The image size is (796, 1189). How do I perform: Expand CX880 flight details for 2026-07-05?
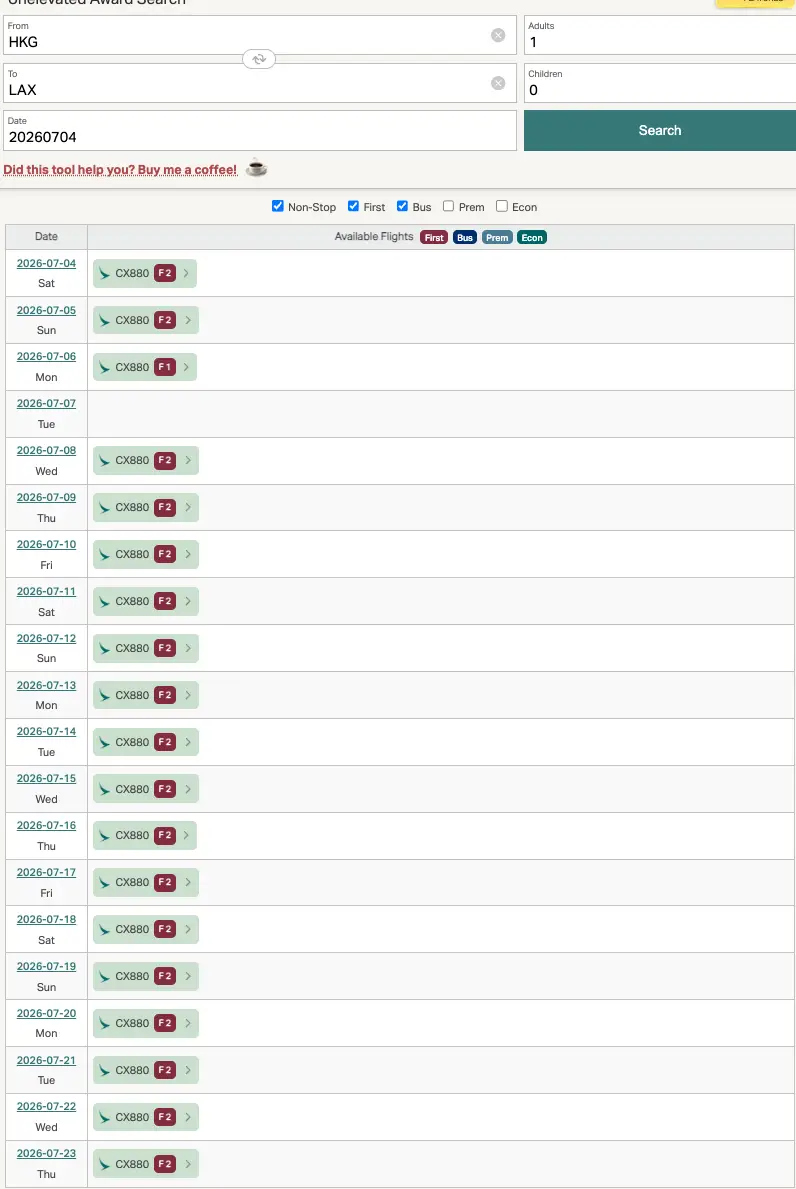tap(186, 320)
